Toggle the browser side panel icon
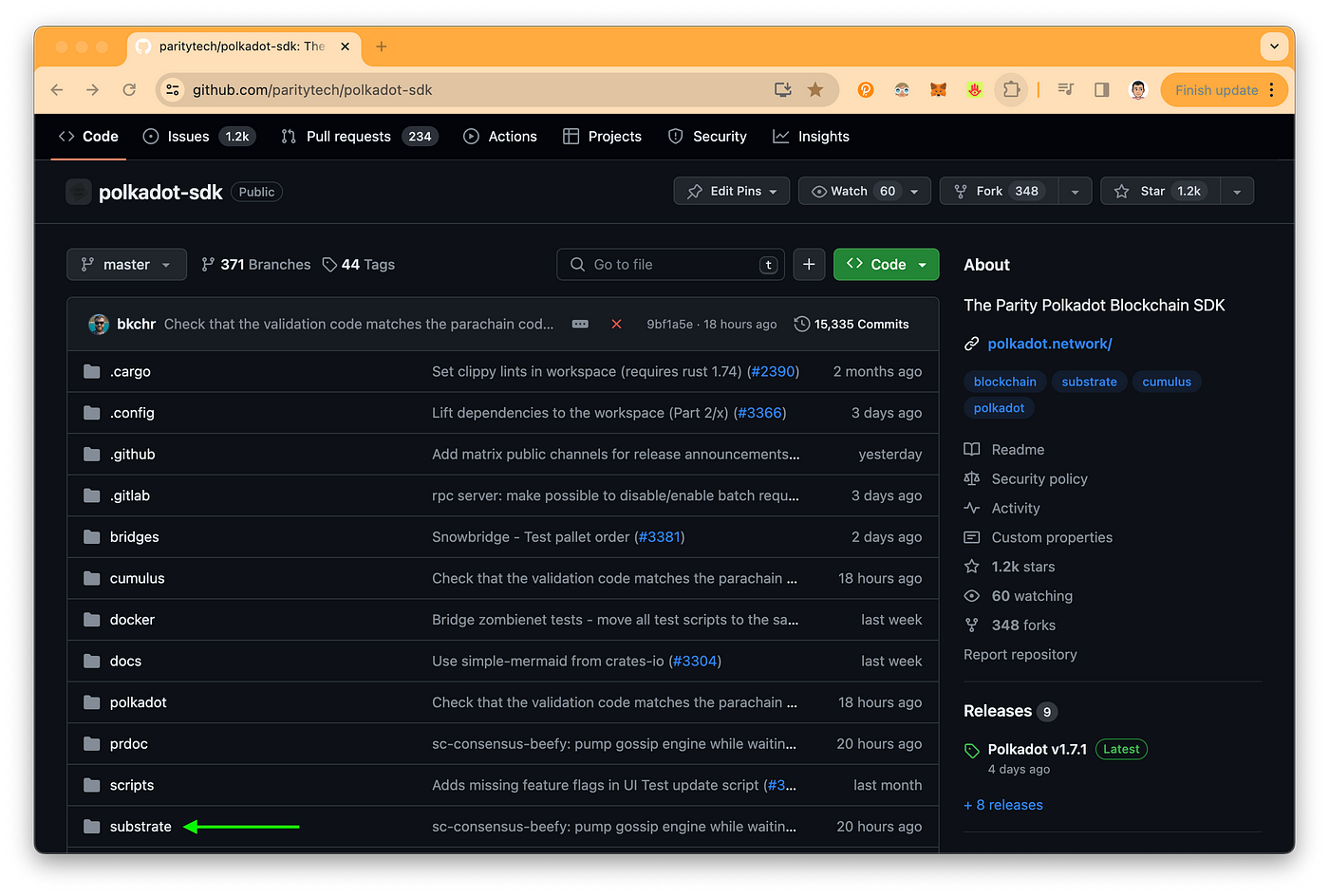This screenshot has width=1329, height=896. pyautogui.click(x=1102, y=90)
